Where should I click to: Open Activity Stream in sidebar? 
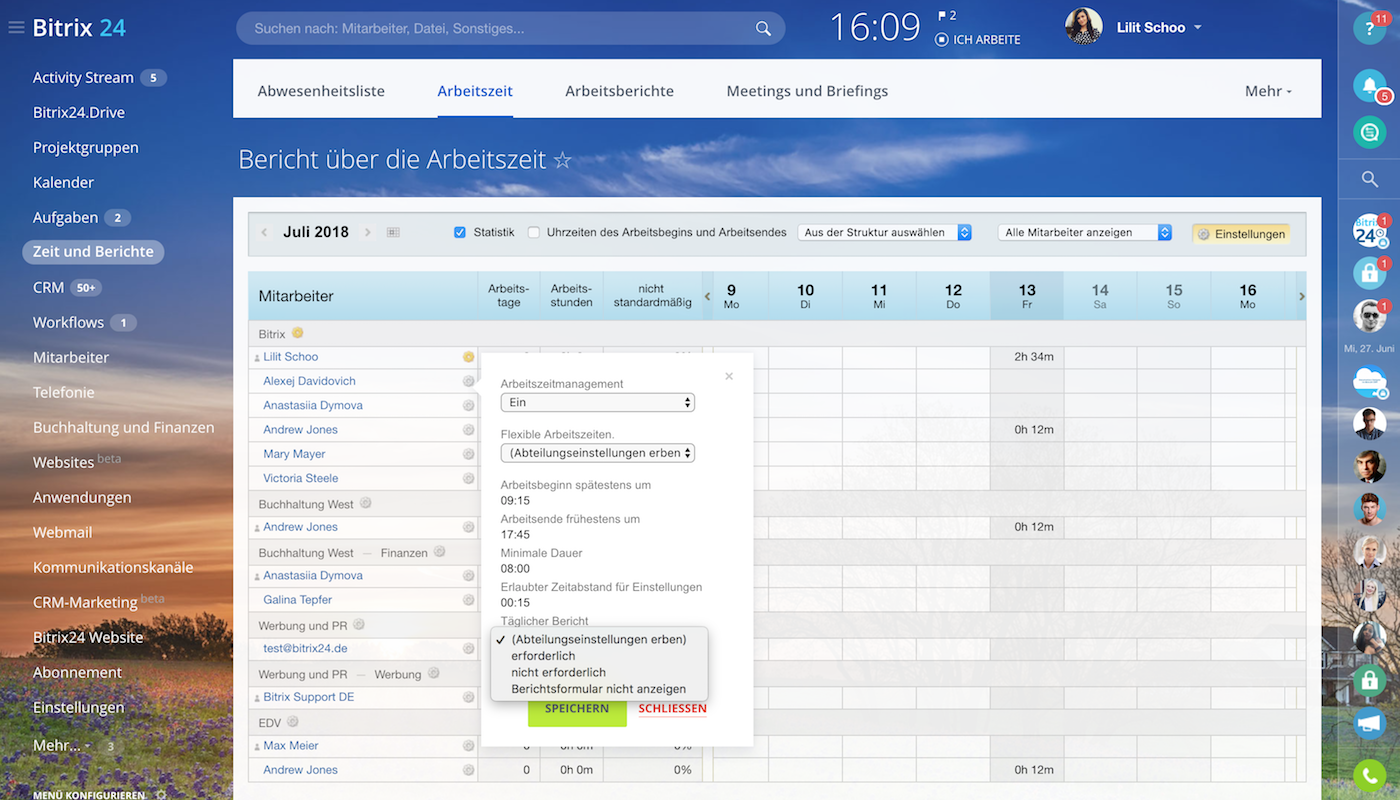[83, 77]
